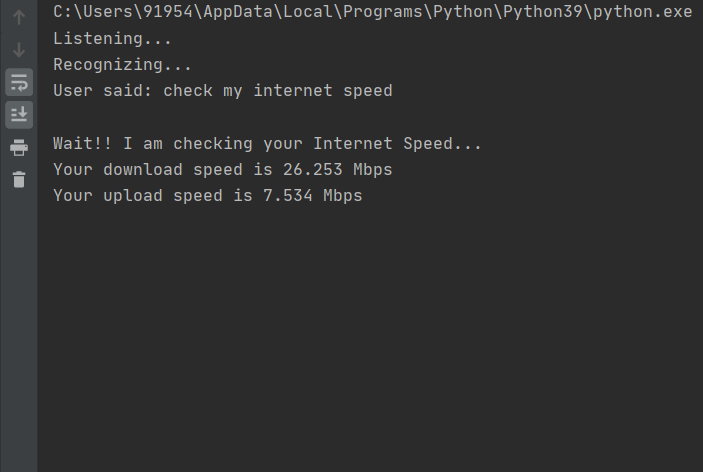Screen dimensions: 703x472
Task: Click the 'check my internet speed' phrase
Action: pos(278,91)
